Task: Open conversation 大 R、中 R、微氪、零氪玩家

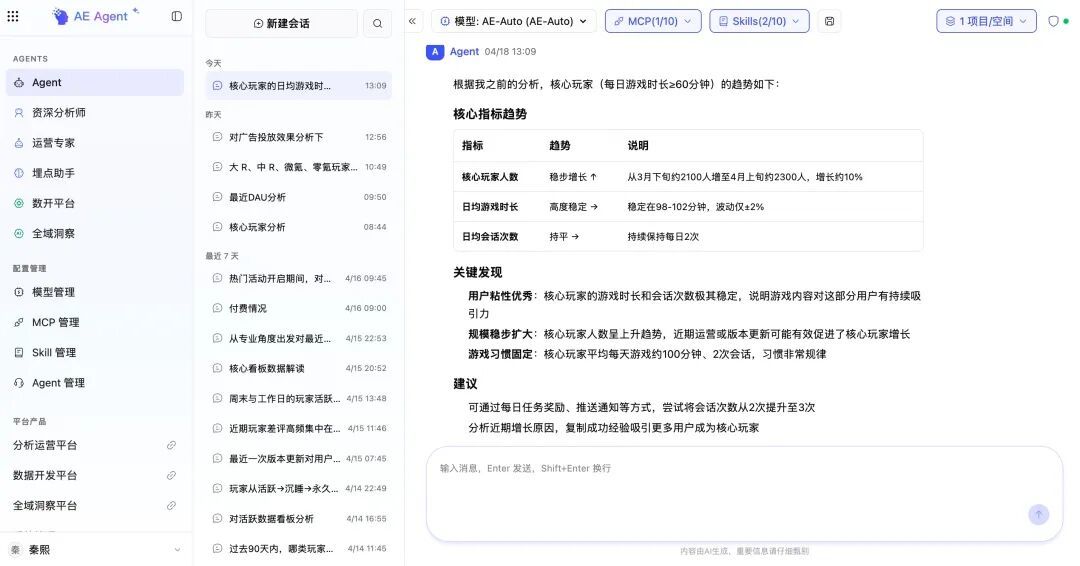Action: pos(298,167)
